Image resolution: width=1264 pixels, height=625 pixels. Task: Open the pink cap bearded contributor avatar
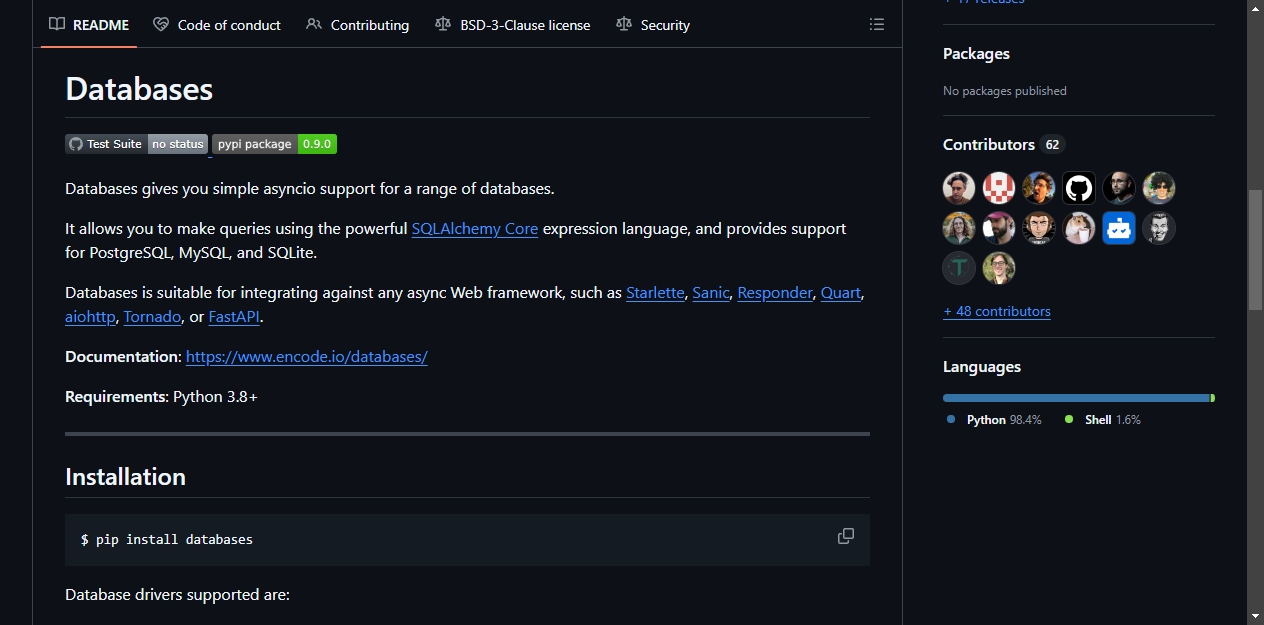click(999, 228)
